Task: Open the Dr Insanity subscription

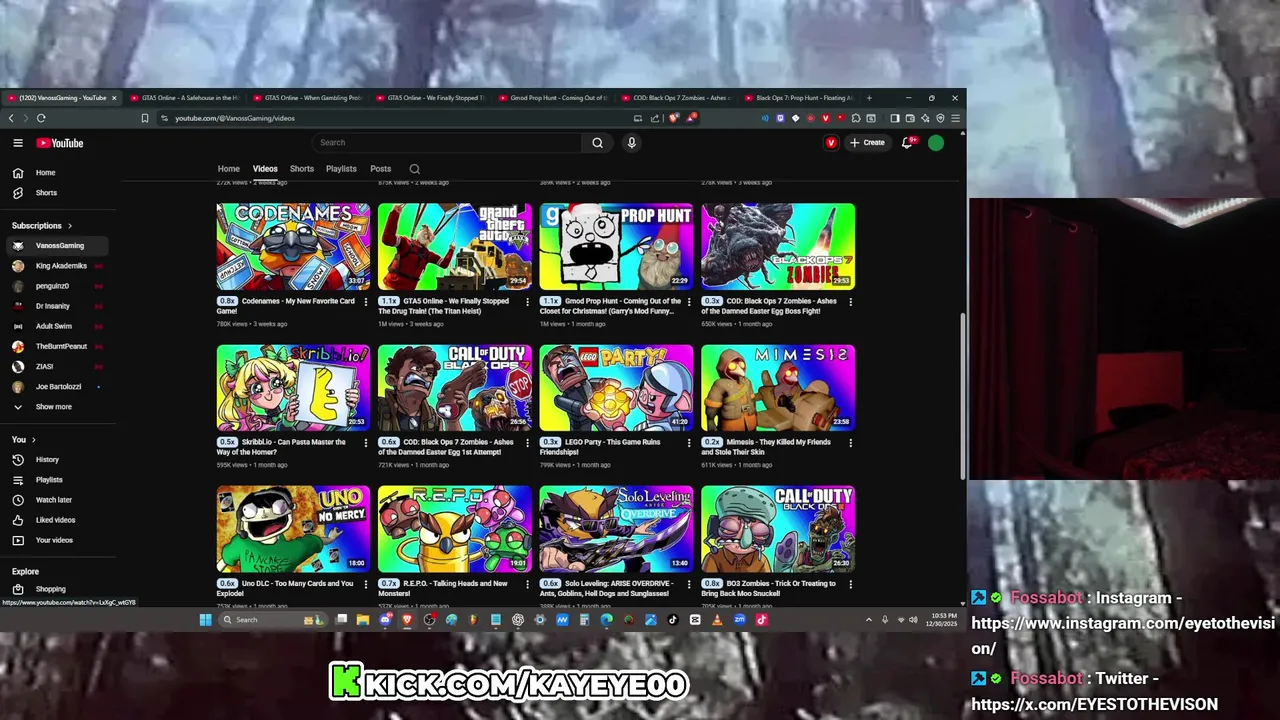Action: coord(59,306)
